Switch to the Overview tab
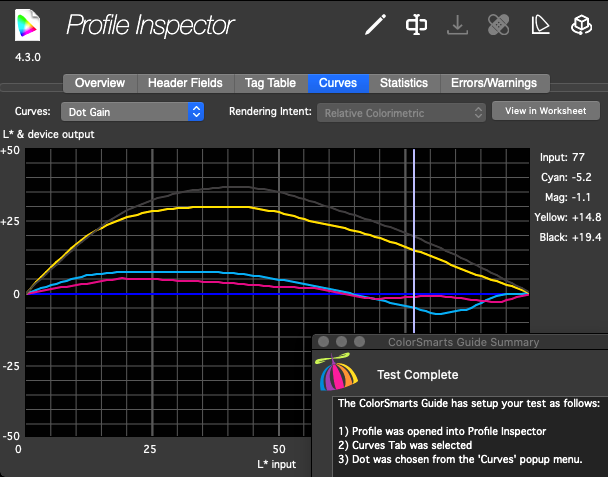The height and width of the screenshot is (477, 608). pos(100,83)
